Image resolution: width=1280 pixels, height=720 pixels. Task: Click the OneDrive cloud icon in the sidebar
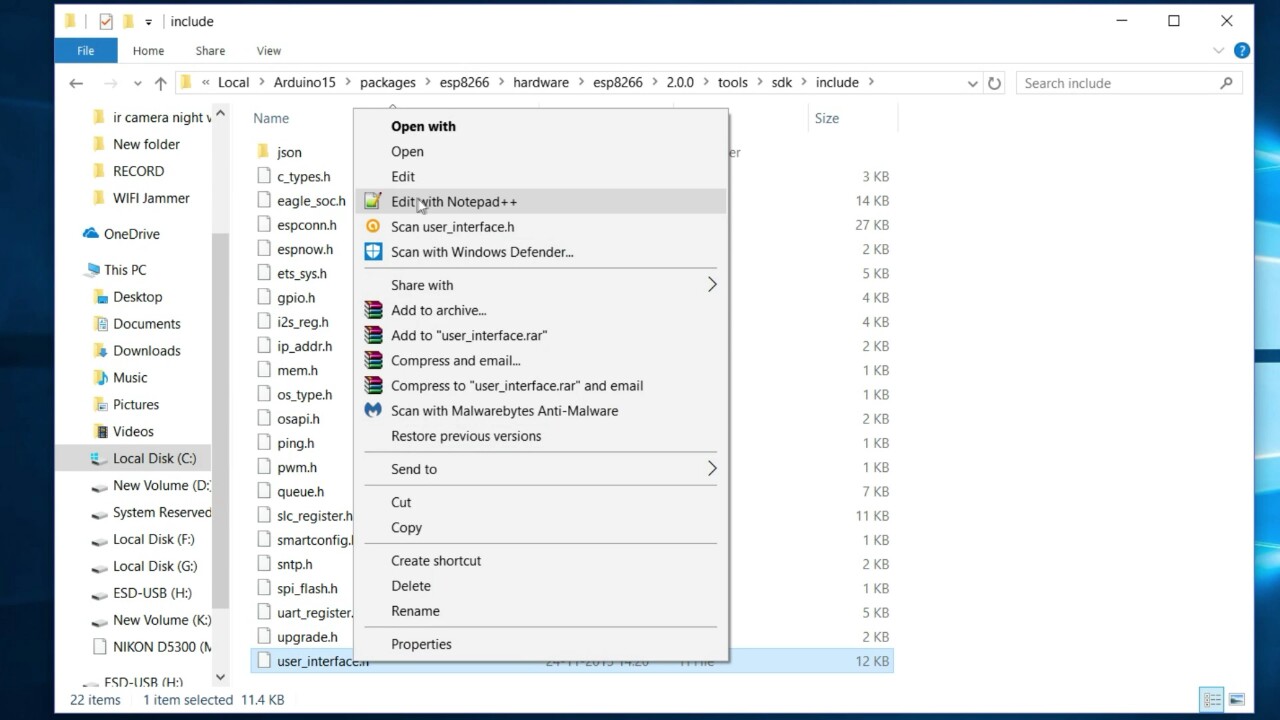point(91,234)
